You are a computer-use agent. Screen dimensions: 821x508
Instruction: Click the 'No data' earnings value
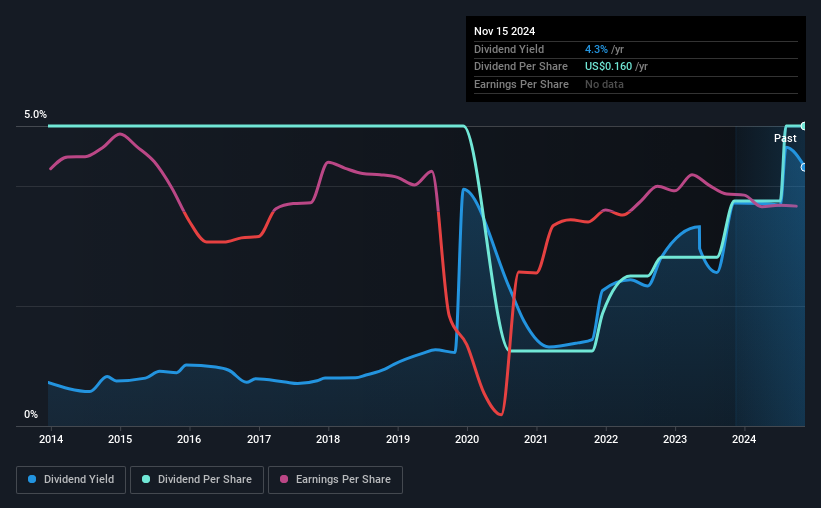(x=604, y=84)
